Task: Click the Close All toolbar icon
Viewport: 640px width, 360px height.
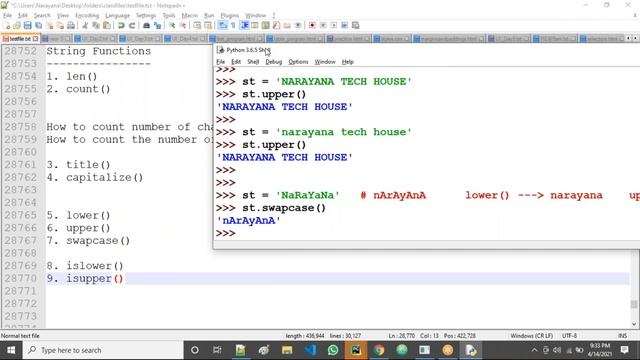Action: [60, 25]
